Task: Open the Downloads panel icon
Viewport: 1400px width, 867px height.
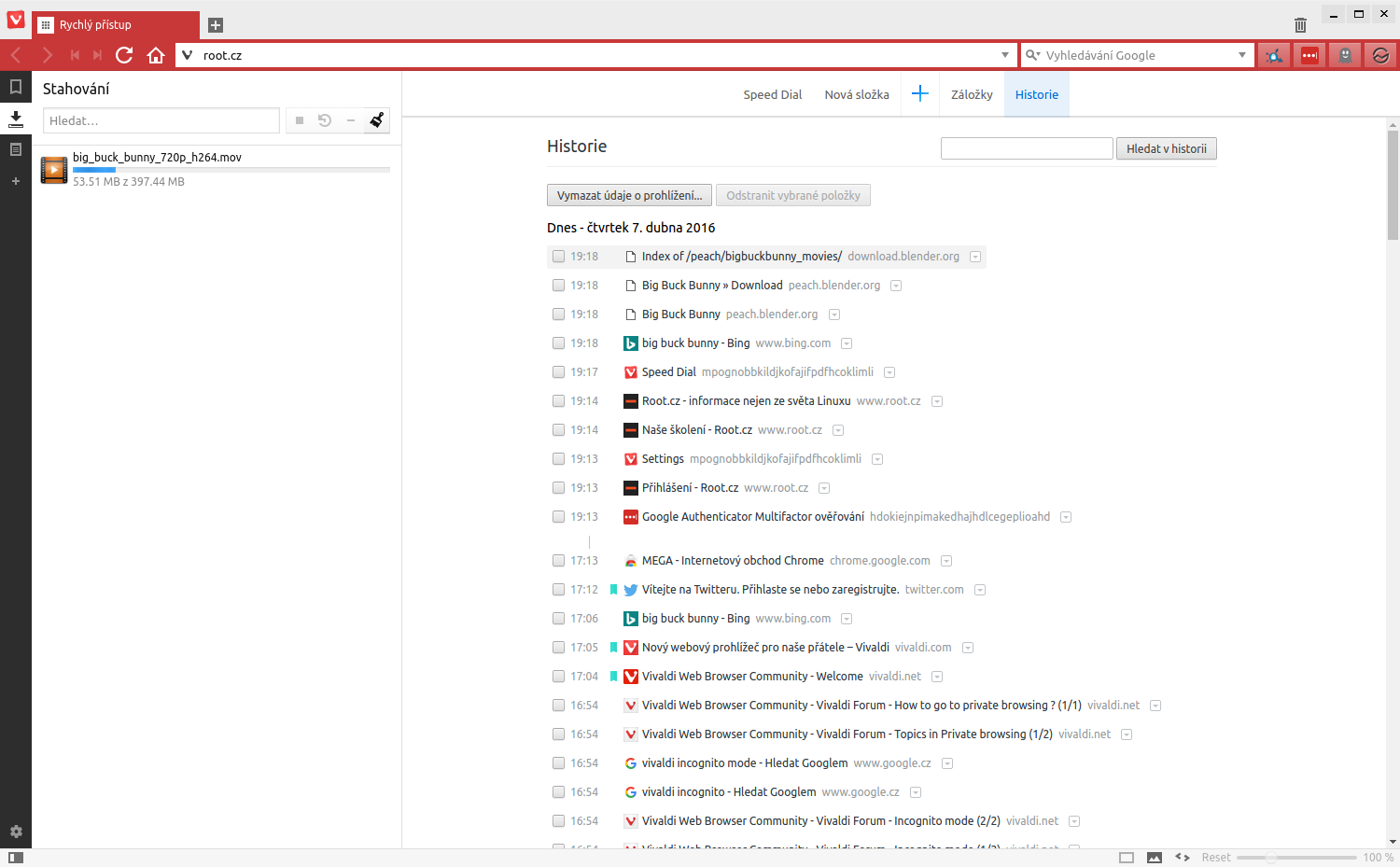Action: click(x=16, y=119)
